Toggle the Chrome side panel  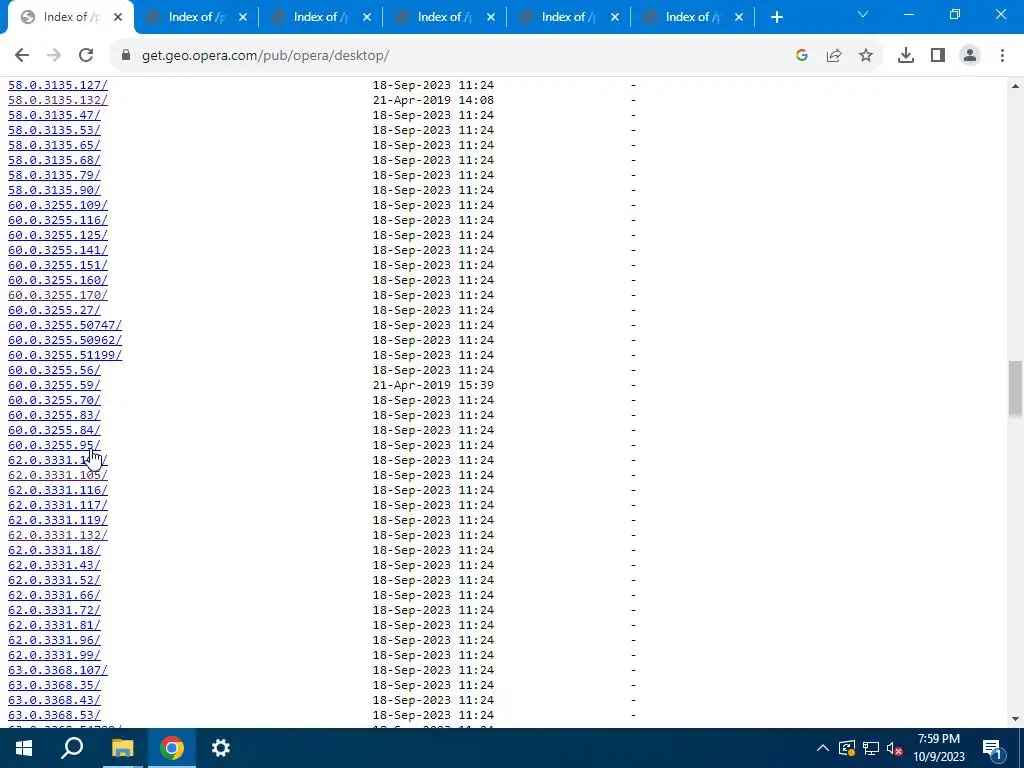click(938, 56)
